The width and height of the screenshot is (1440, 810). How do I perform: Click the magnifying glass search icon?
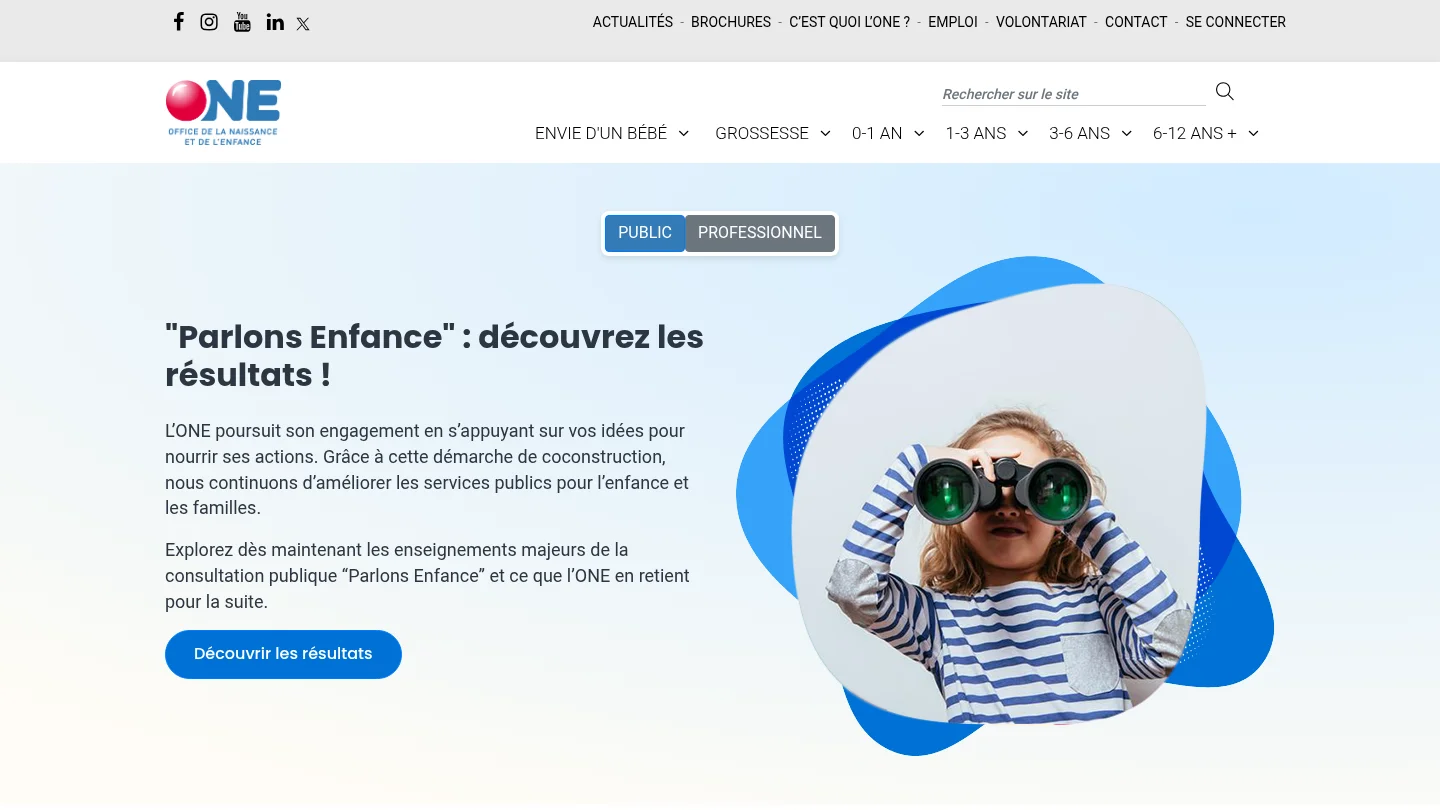(x=1225, y=92)
